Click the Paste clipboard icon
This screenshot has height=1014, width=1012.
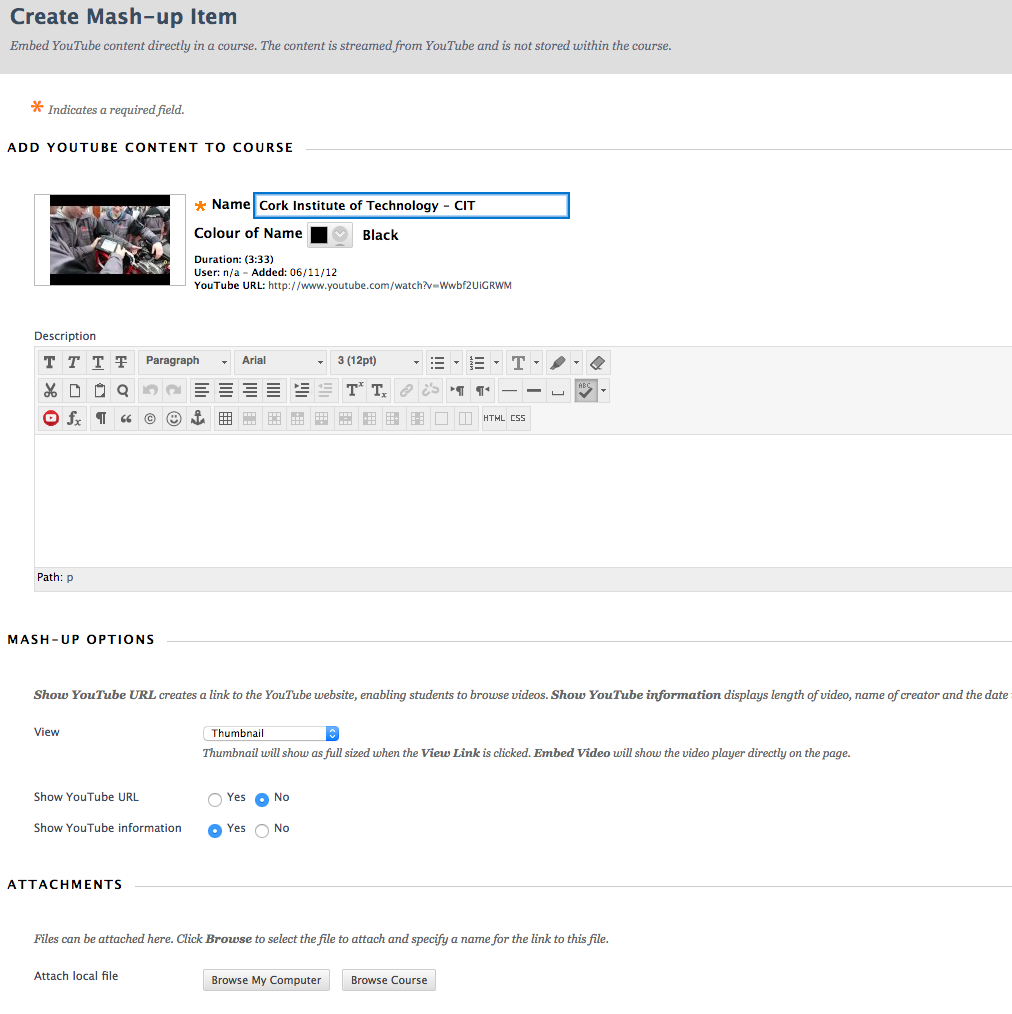click(100, 391)
